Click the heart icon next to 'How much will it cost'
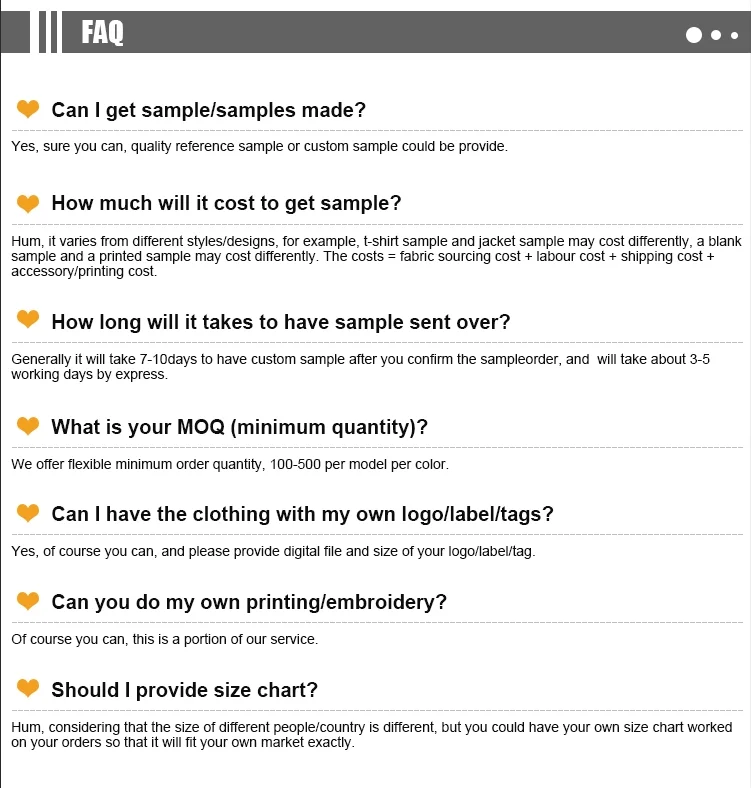 click(28, 203)
